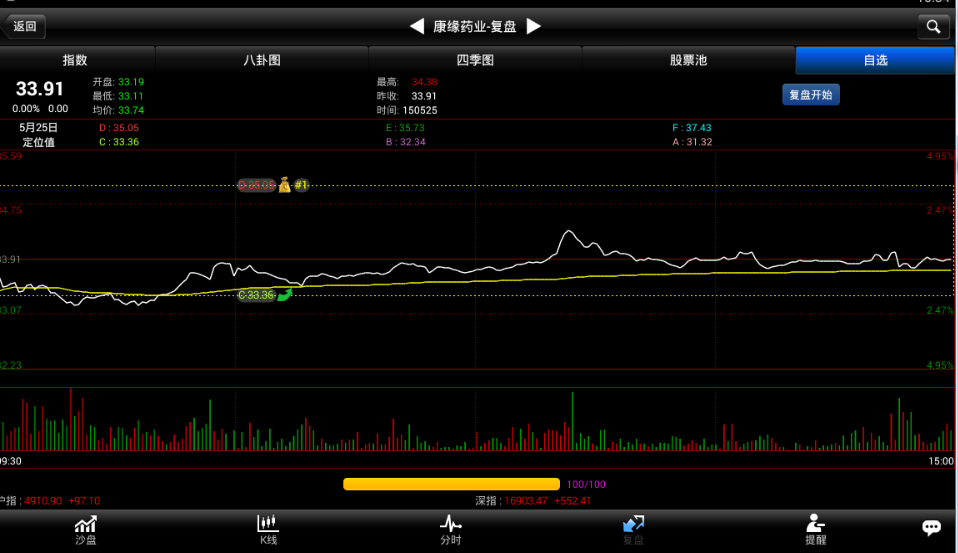This screenshot has width=958, height=553.
Task: Click the C : 33.36 level value
Action: 119,142
